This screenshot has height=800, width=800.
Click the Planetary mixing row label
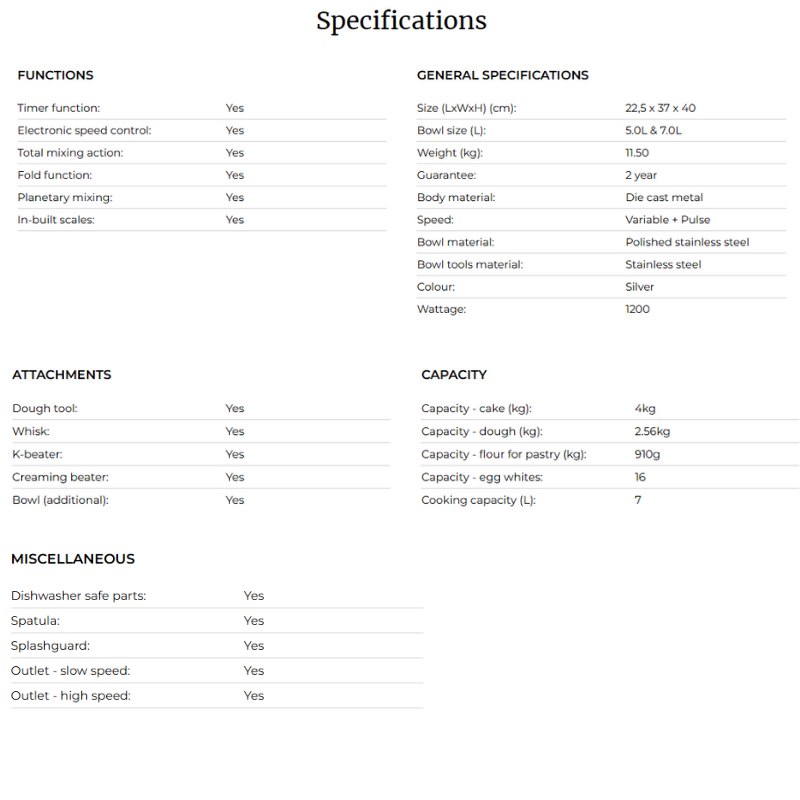point(65,197)
